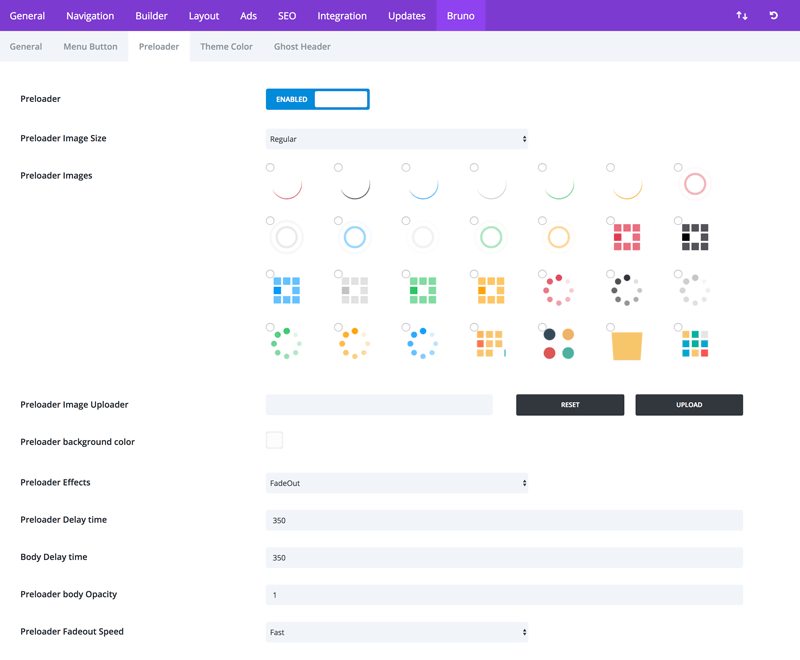The width and height of the screenshot is (800, 660).
Task: Choose the red square grid preloader image
Action: pyautogui.click(x=627, y=237)
